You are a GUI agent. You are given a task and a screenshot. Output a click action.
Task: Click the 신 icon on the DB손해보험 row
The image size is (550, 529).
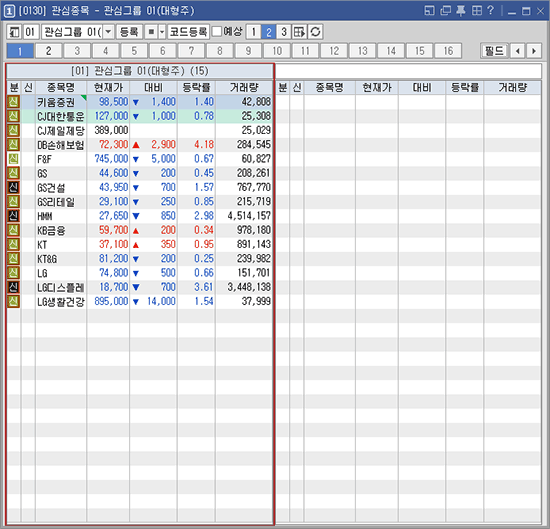[13, 145]
